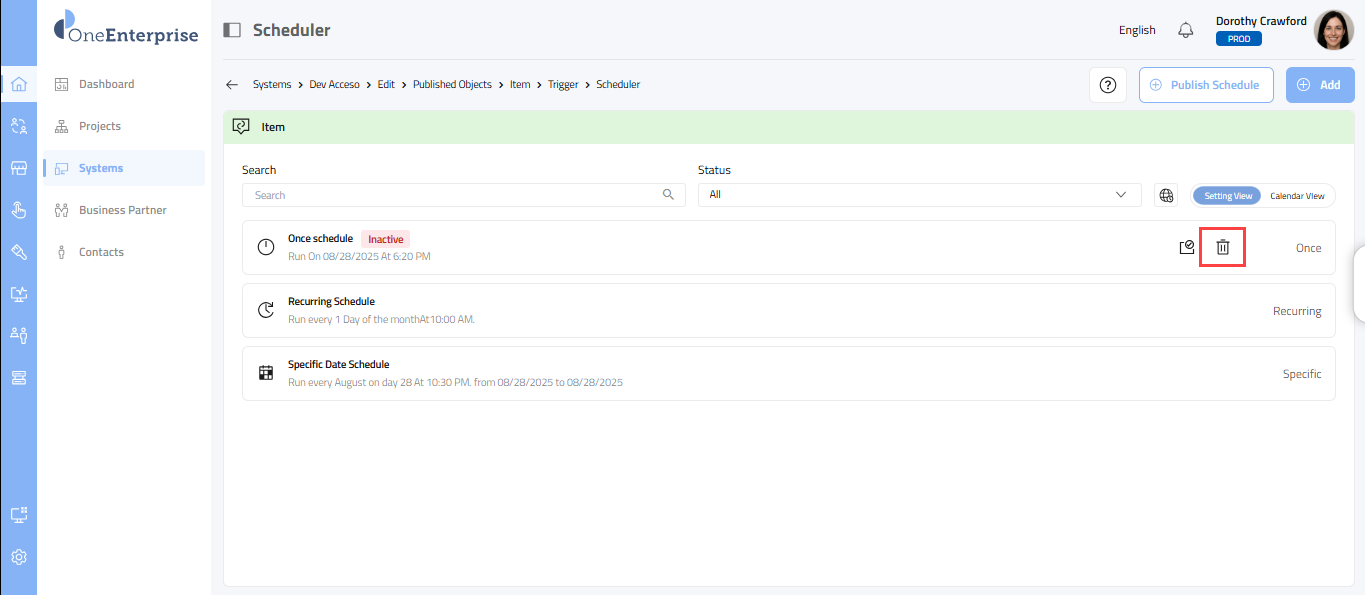
Task: Open Dorothy Crawford's profile menu
Action: click(1333, 30)
